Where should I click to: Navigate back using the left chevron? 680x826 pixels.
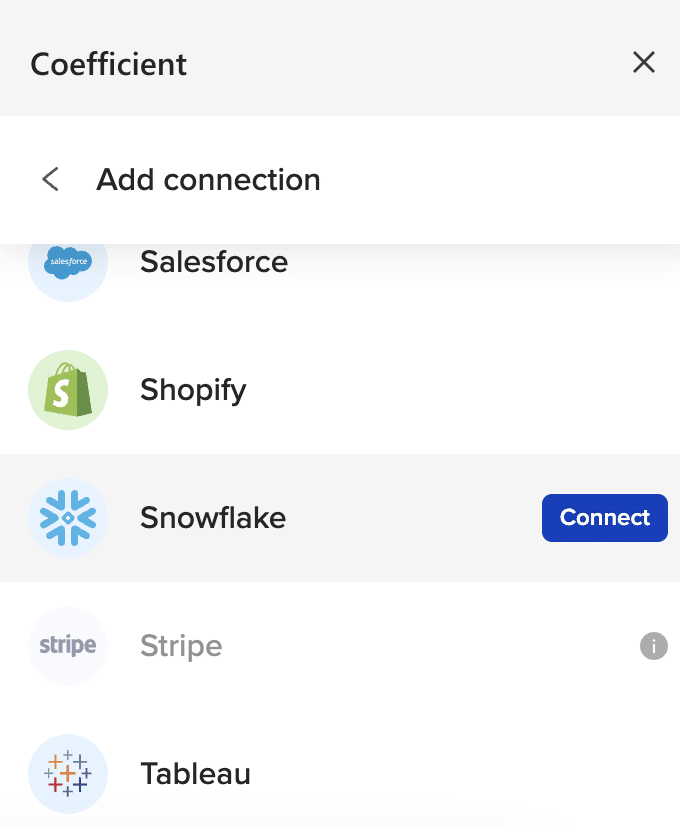click(50, 178)
